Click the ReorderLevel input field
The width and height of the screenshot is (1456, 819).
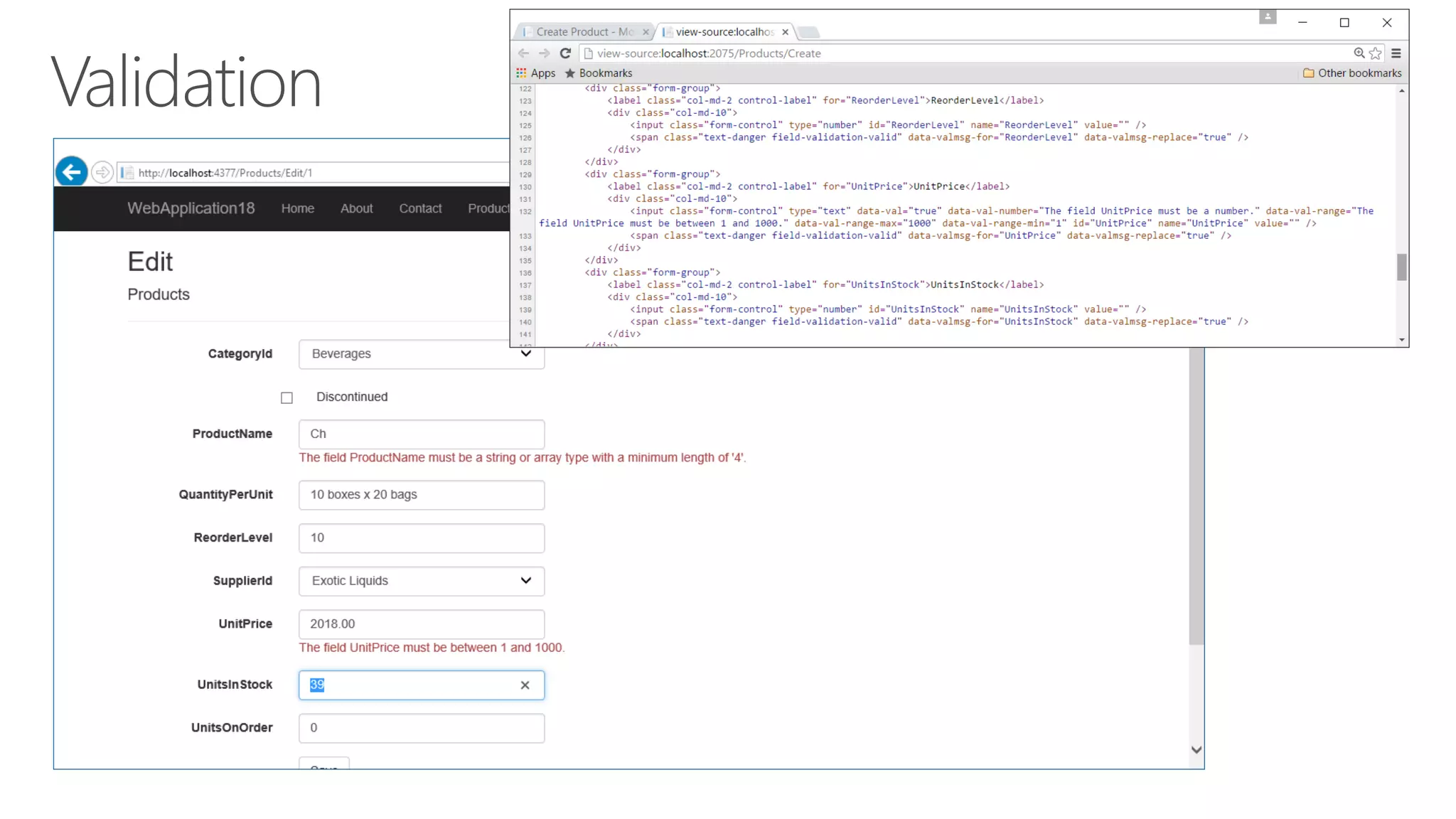(x=422, y=538)
